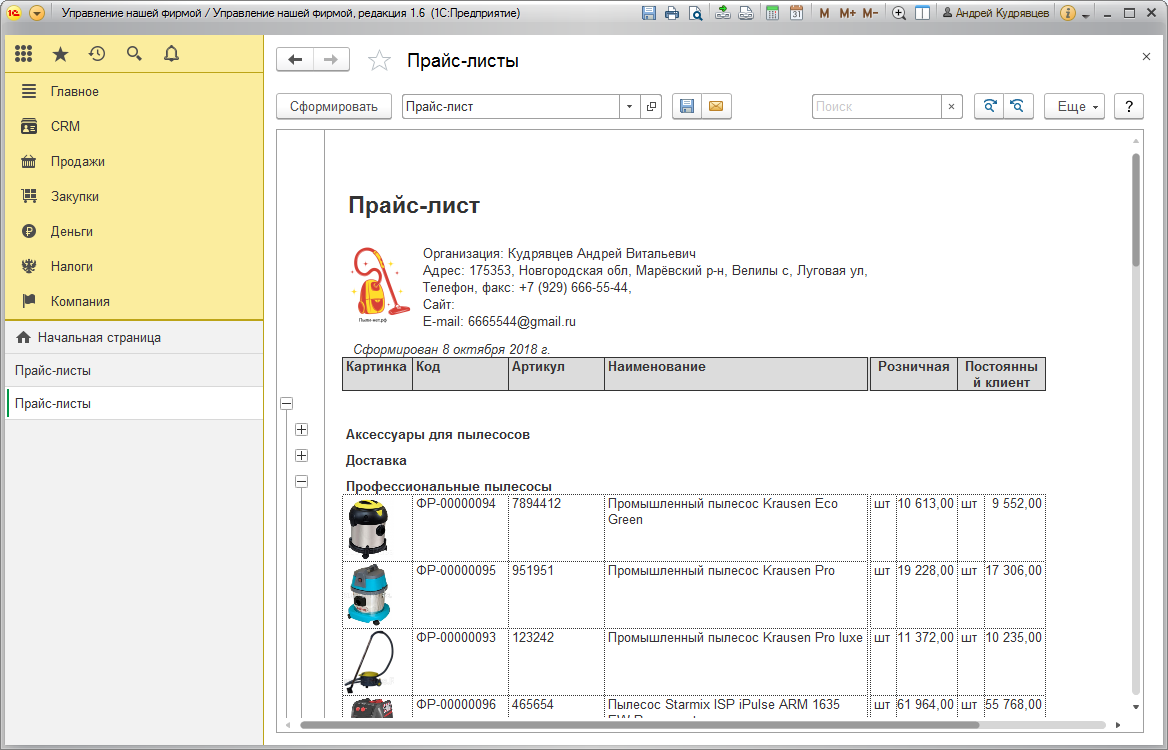Click the Сформировать button

click(x=334, y=107)
